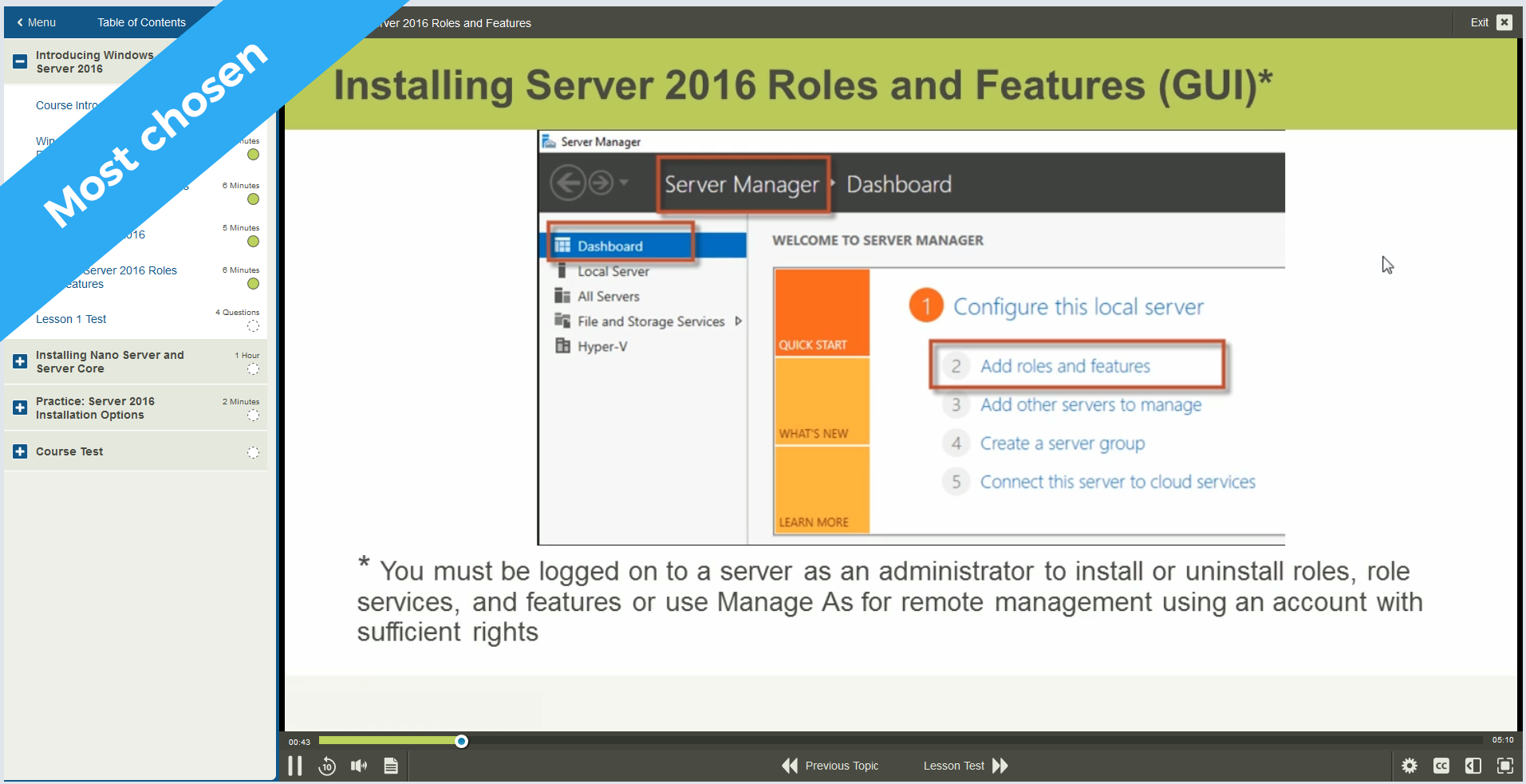Viewport: 1526px width, 784px height.
Task: Click the progress bar playhead handle
Action: (x=461, y=741)
